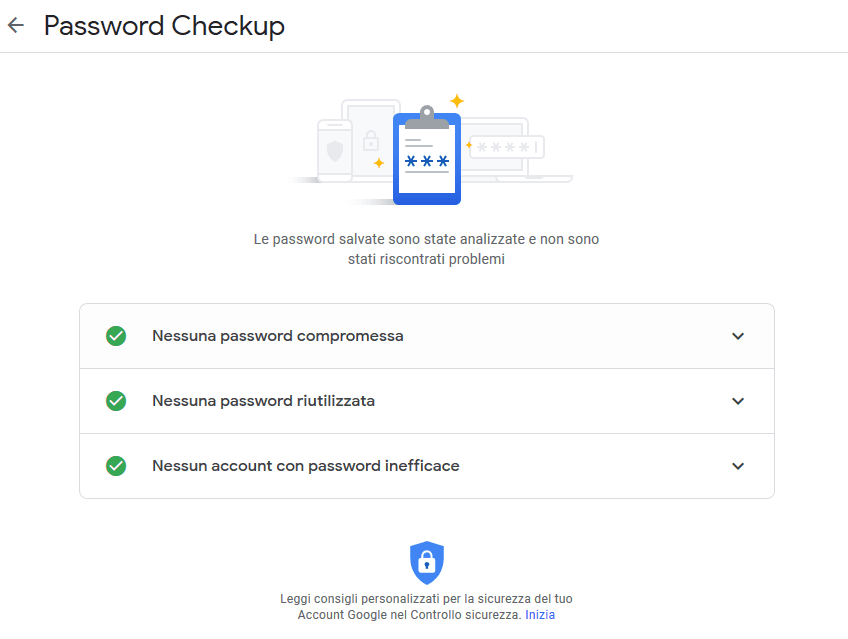This screenshot has height=639, width=848.
Task: Click the blue clipboard illustration with asterisks
Action: [427, 160]
